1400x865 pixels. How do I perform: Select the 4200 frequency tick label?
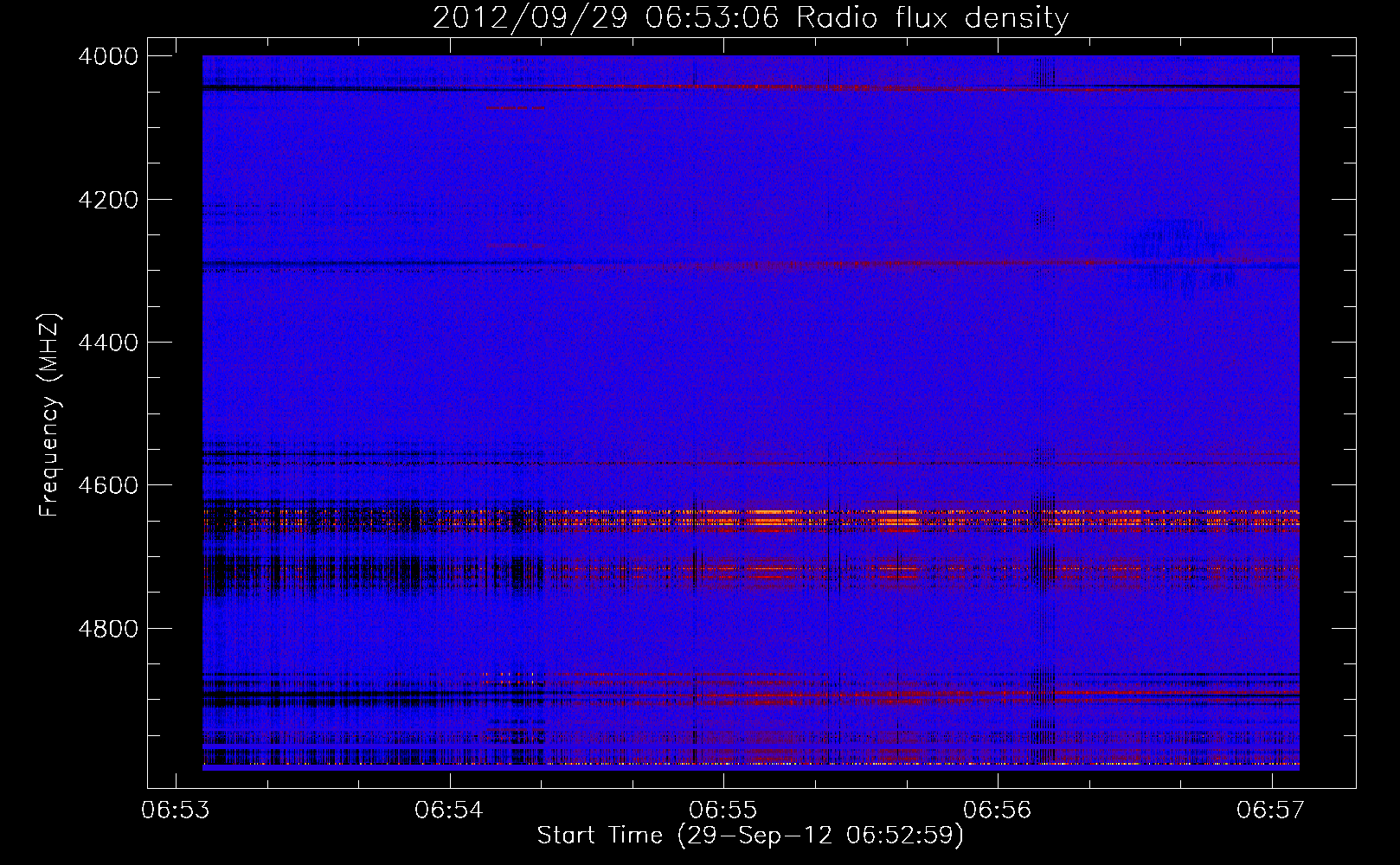tap(108, 200)
